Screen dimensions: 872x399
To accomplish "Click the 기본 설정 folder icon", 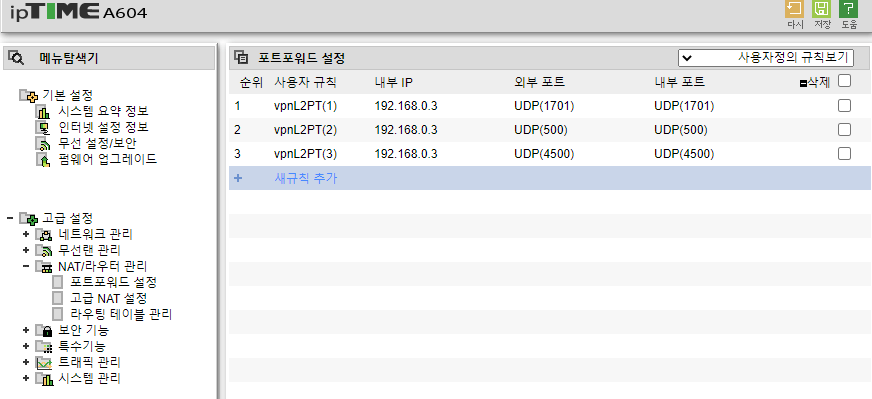I will coord(29,96).
